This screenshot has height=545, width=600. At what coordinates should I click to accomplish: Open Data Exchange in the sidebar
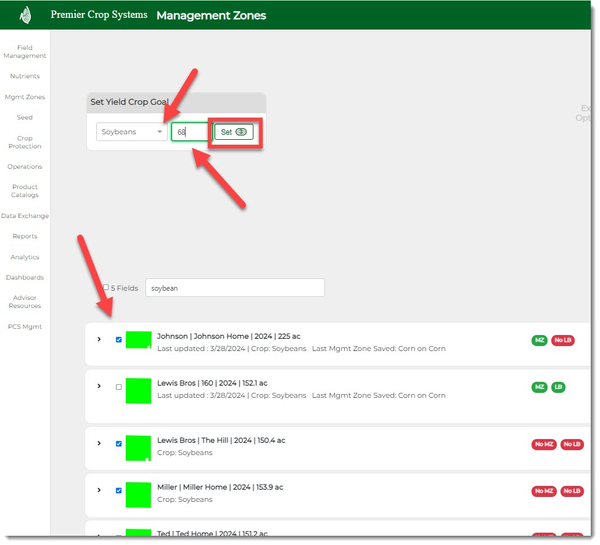[25, 216]
